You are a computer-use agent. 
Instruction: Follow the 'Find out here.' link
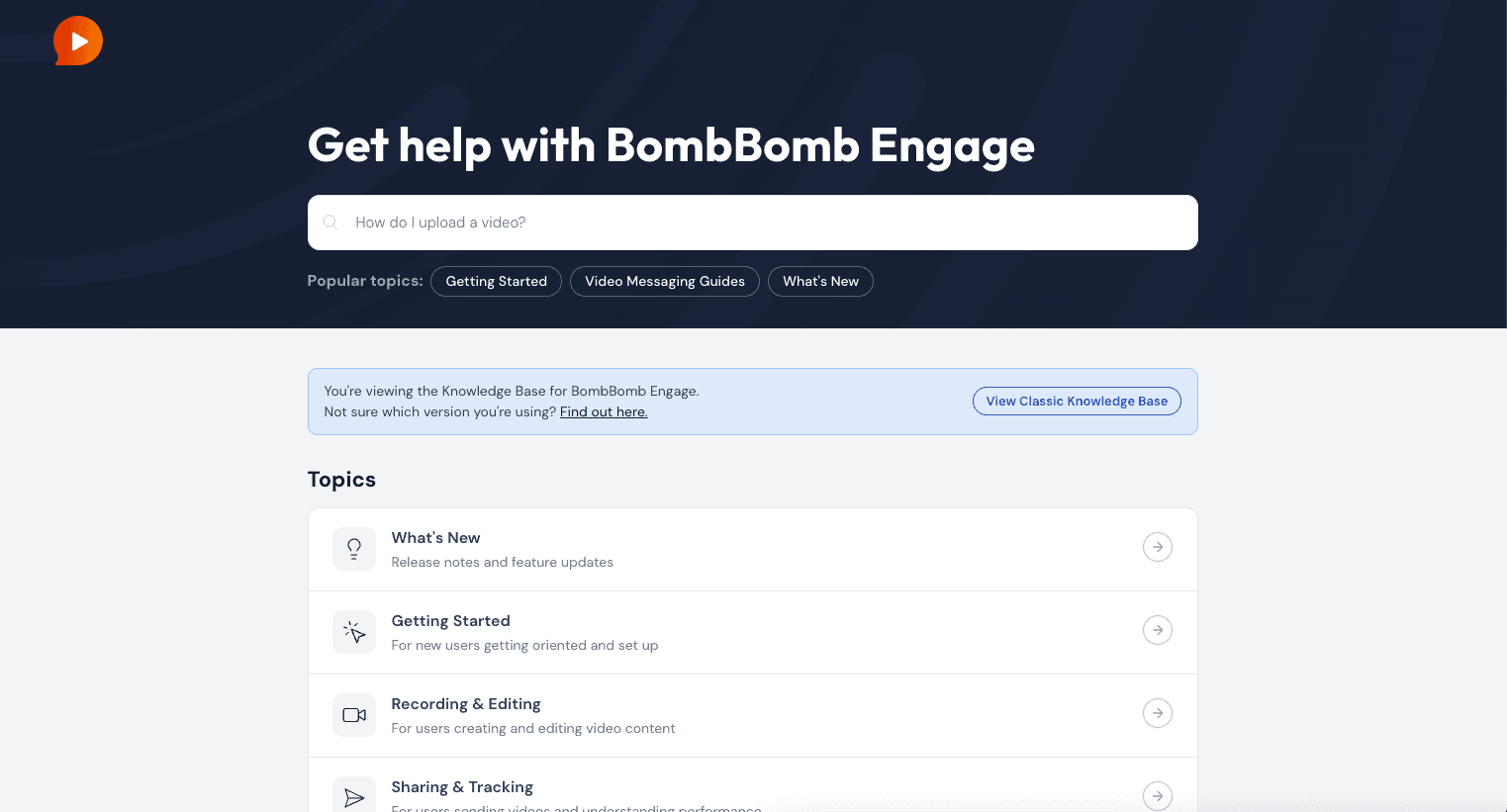pos(604,411)
